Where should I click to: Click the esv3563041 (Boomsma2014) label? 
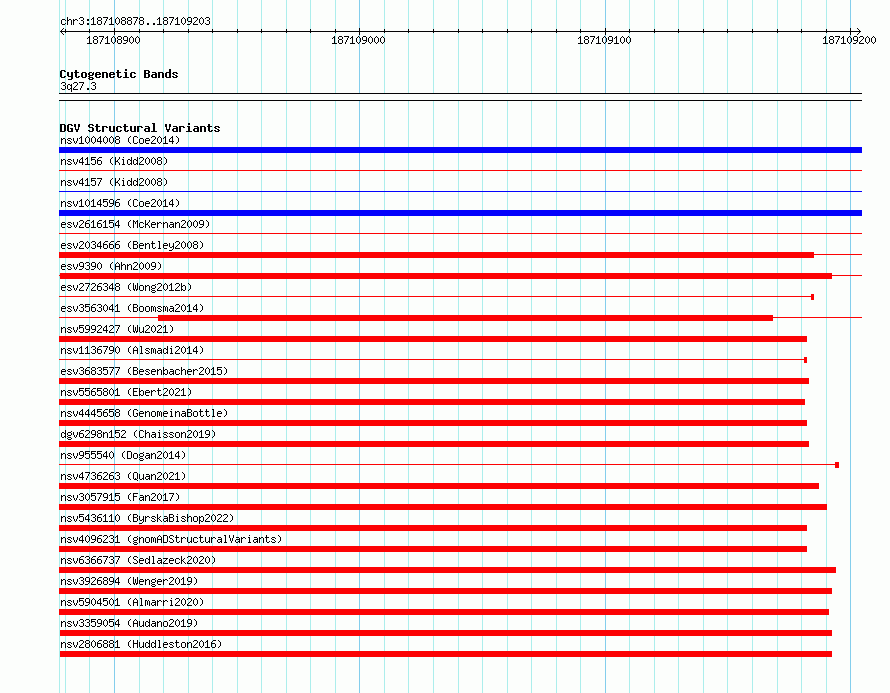[132, 308]
